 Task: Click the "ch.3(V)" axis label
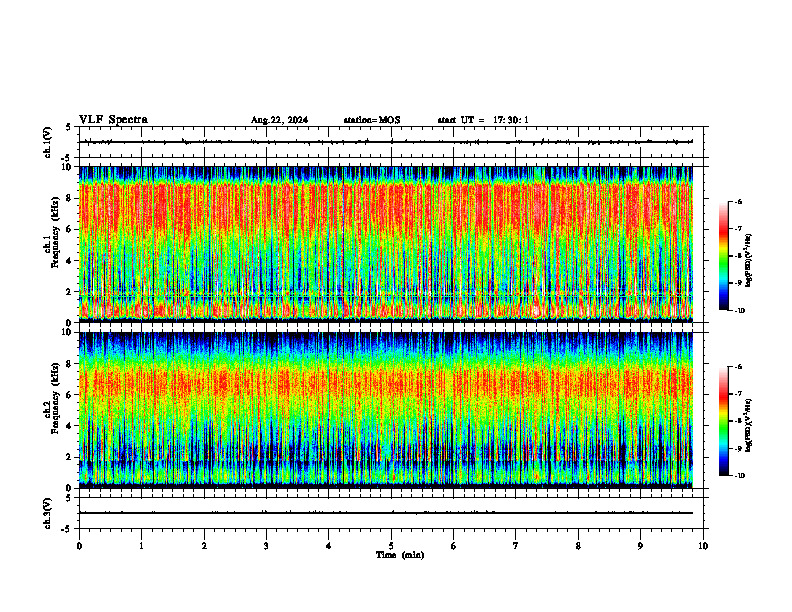point(48,513)
